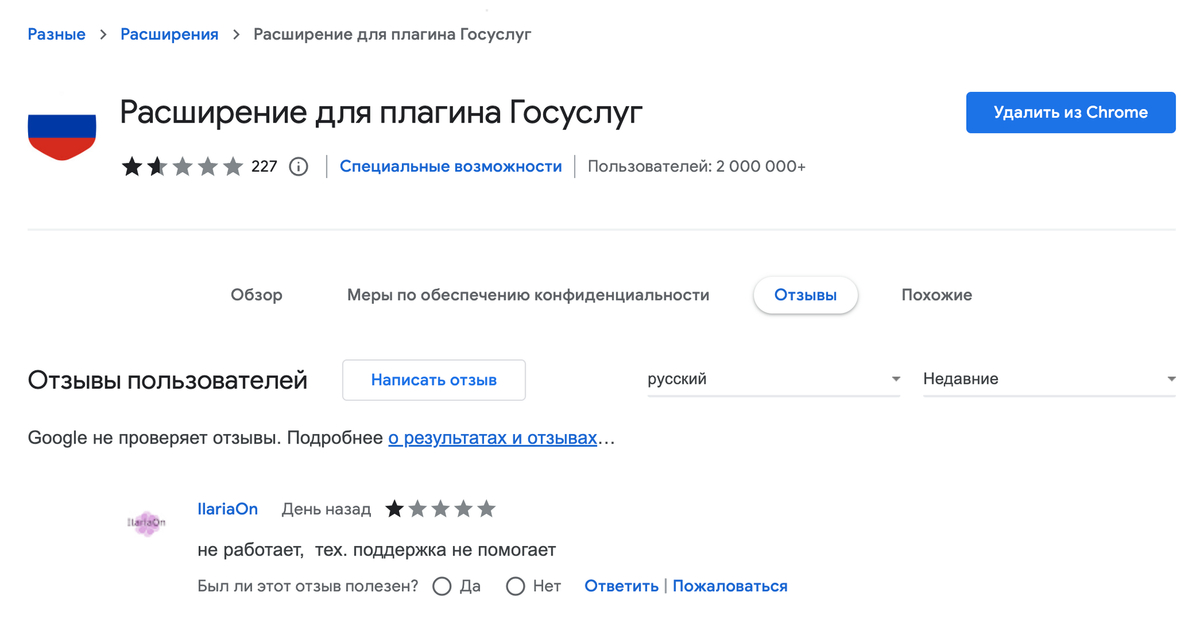
Task: Switch to the Обзор tab
Action: pos(257,295)
